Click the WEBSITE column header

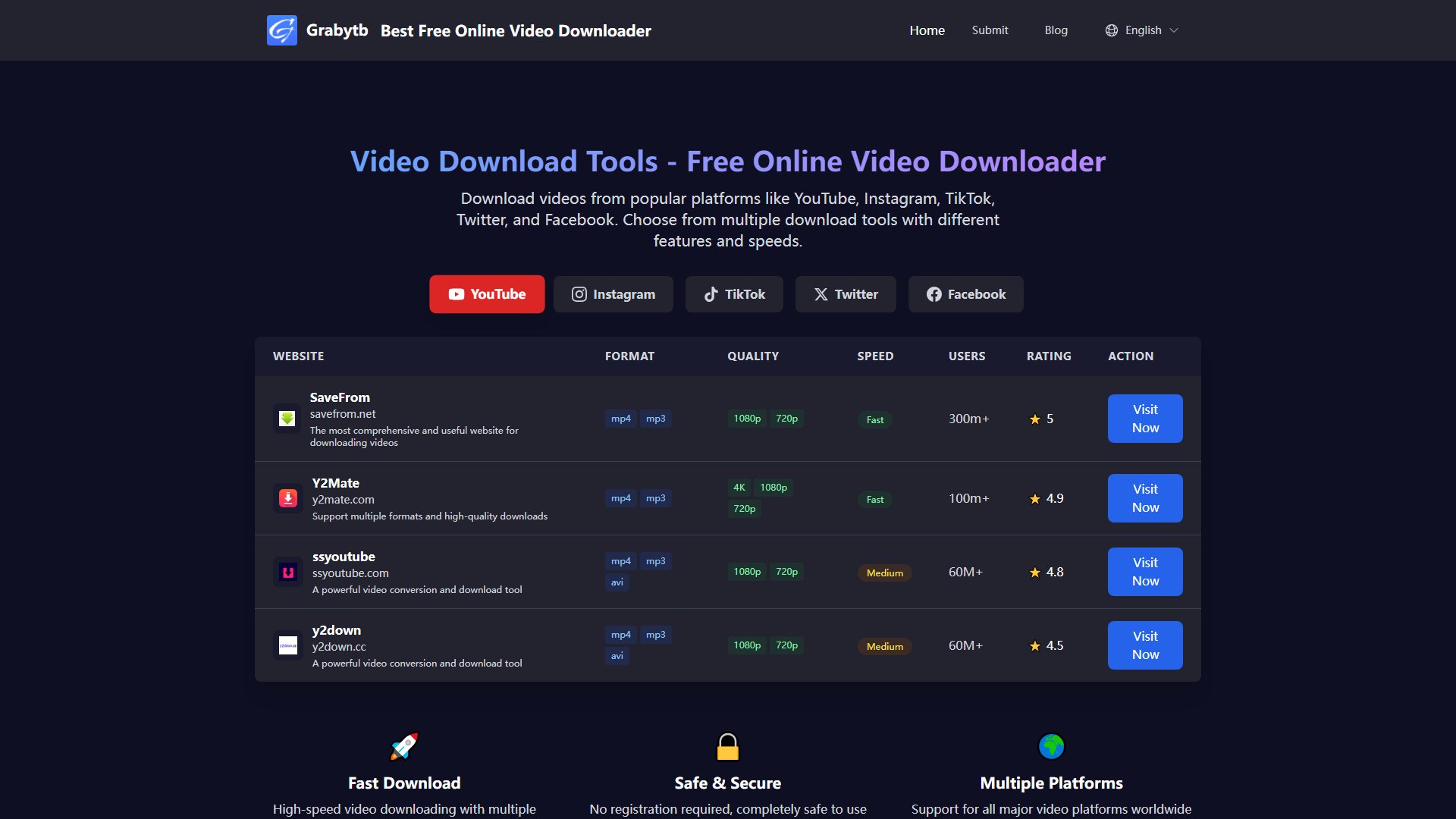[298, 356]
